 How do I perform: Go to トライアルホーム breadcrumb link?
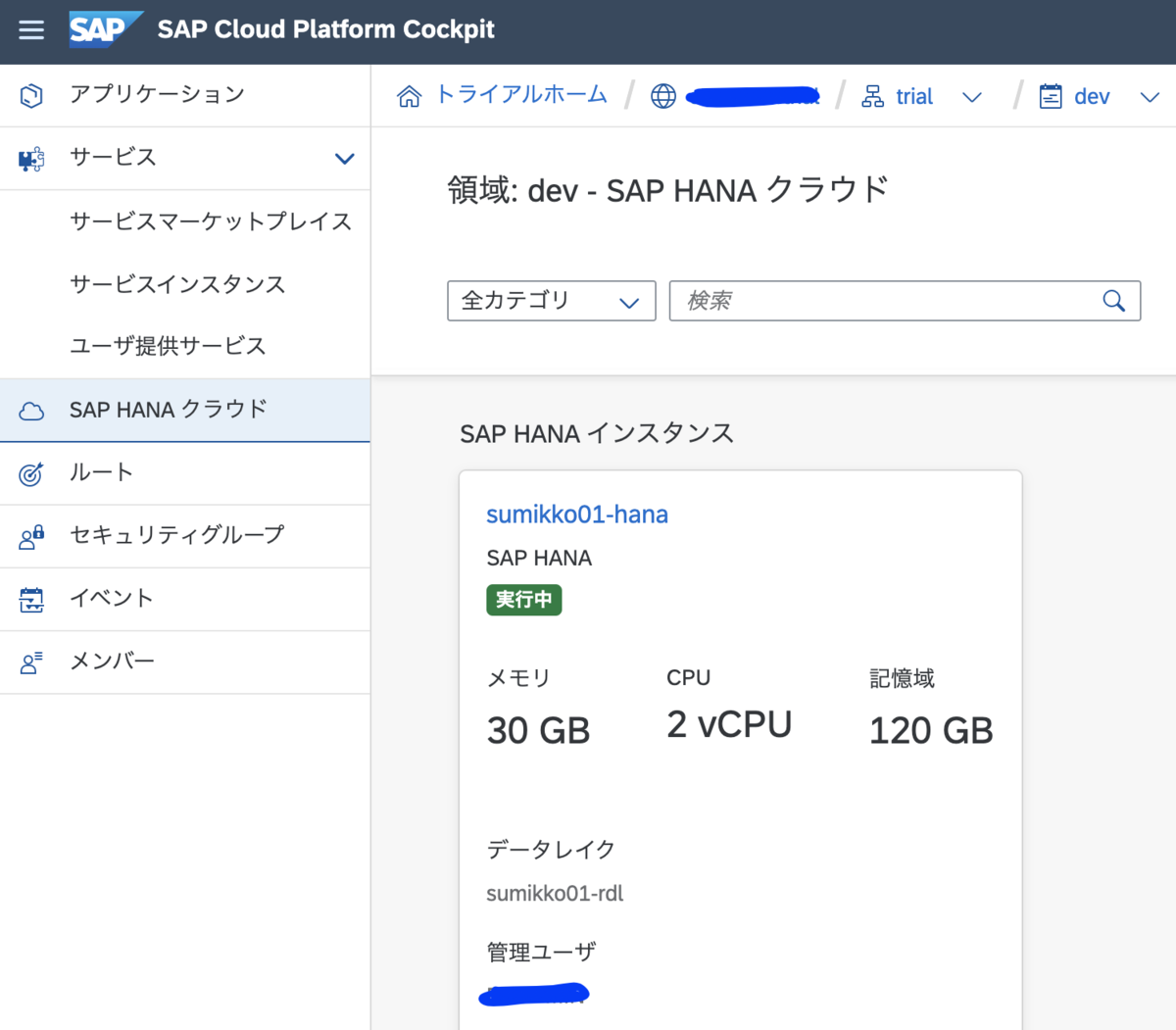tap(521, 95)
